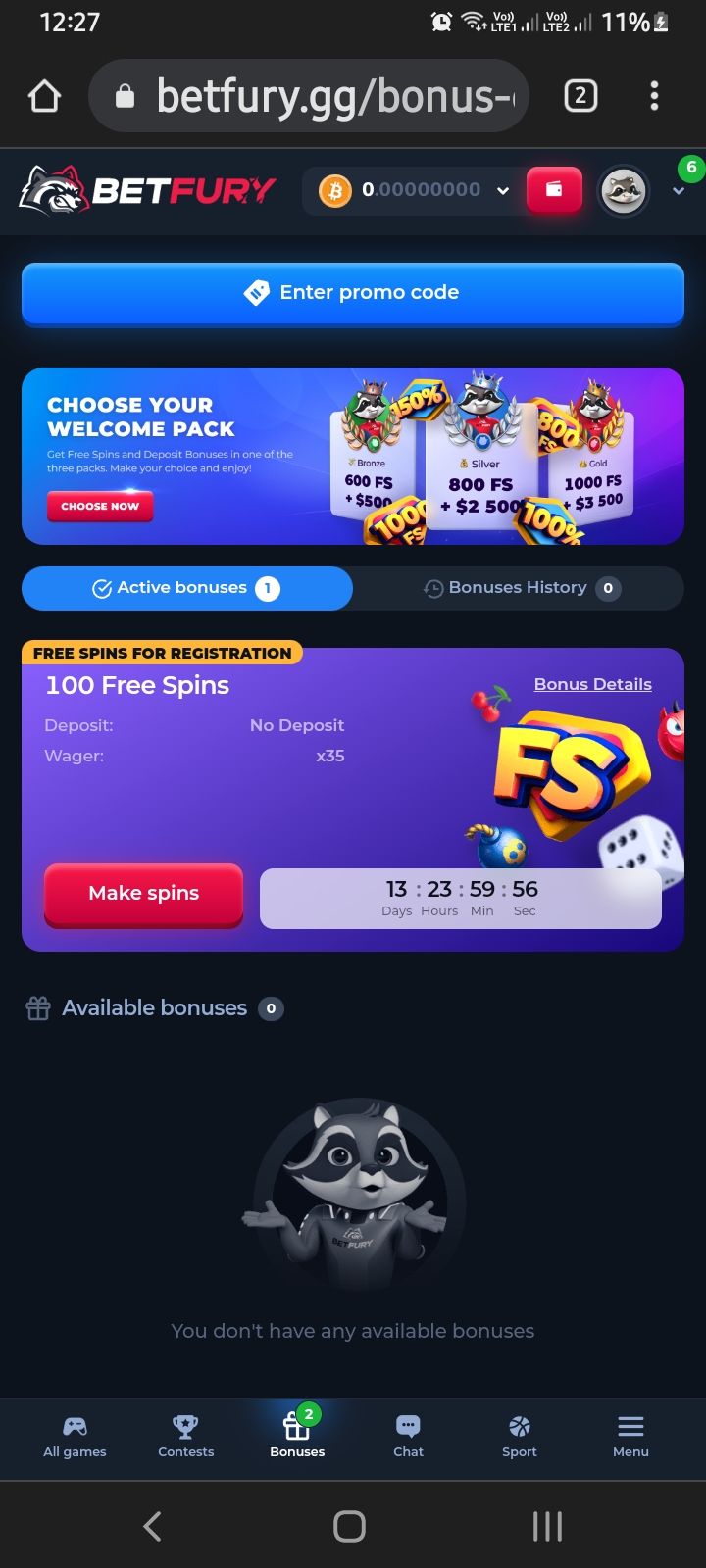Screen dimensions: 706x1568
Task: Tap the betfury.gg address bar
Action: click(309, 95)
